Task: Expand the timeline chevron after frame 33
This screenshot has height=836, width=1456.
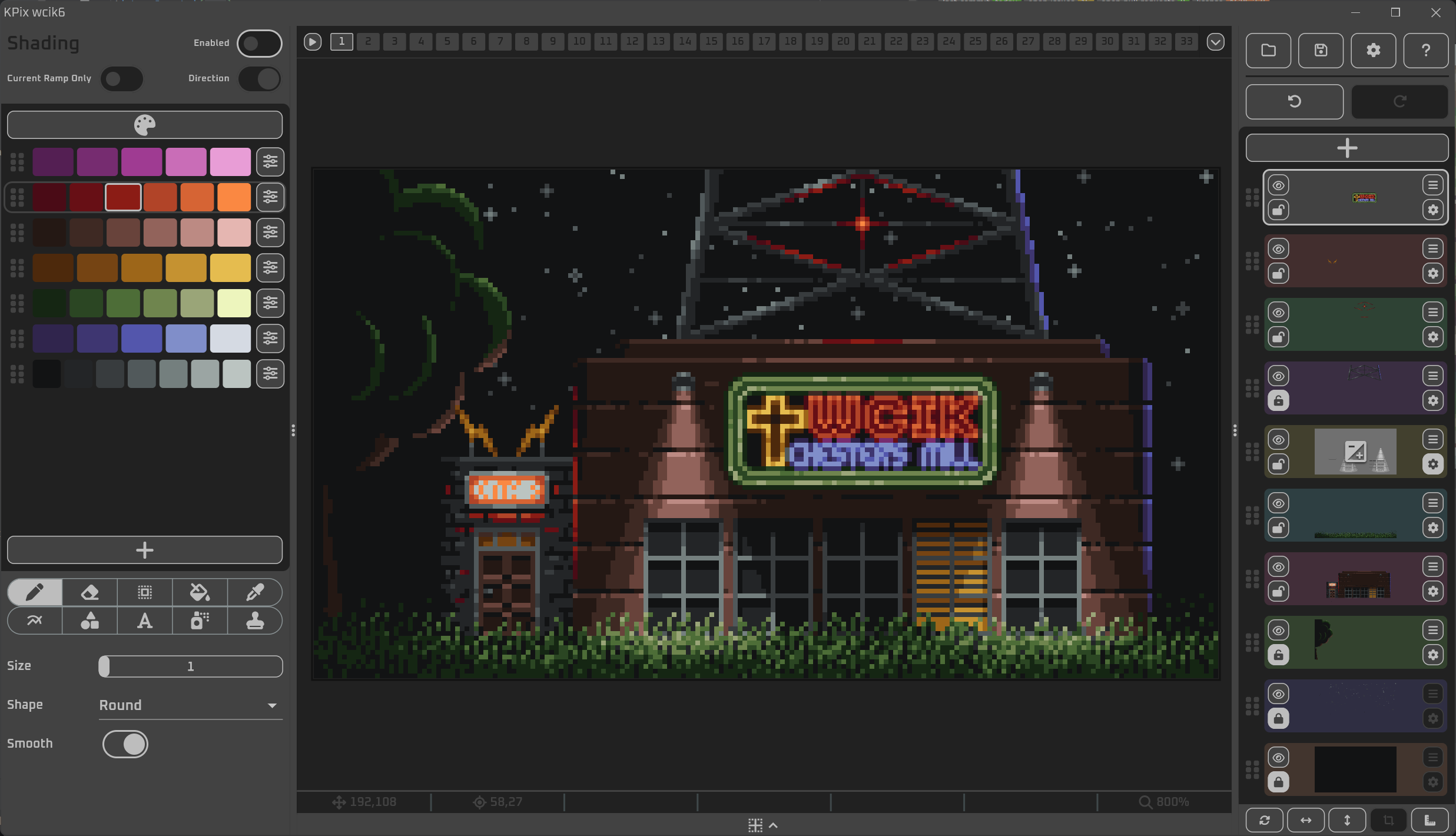Action: coord(1215,42)
